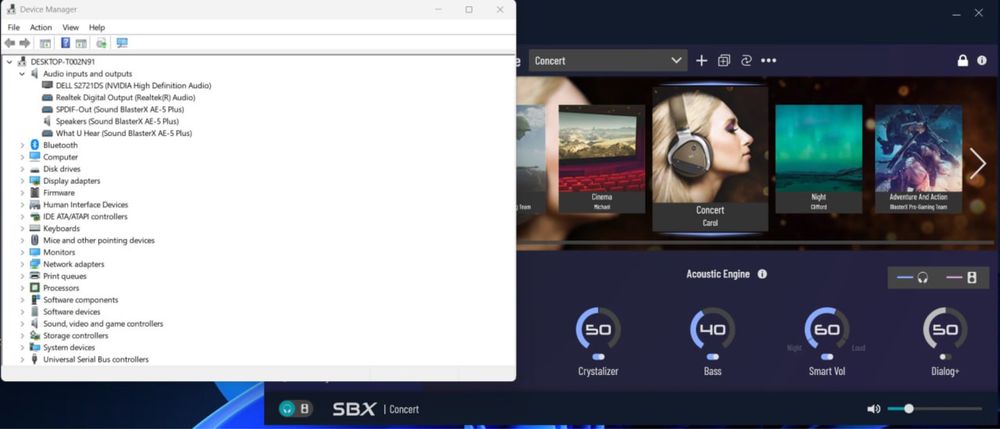This screenshot has height=429, width=1000.
Task: Click the headphones legend icon
Action: 922,277
